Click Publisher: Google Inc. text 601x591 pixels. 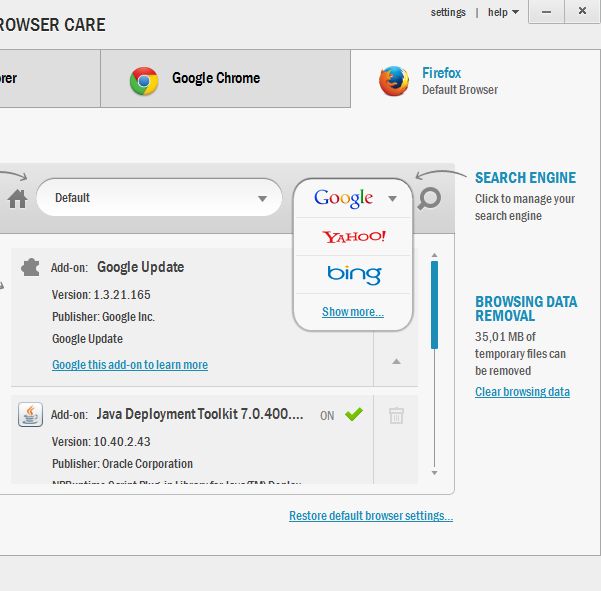click(103, 317)
